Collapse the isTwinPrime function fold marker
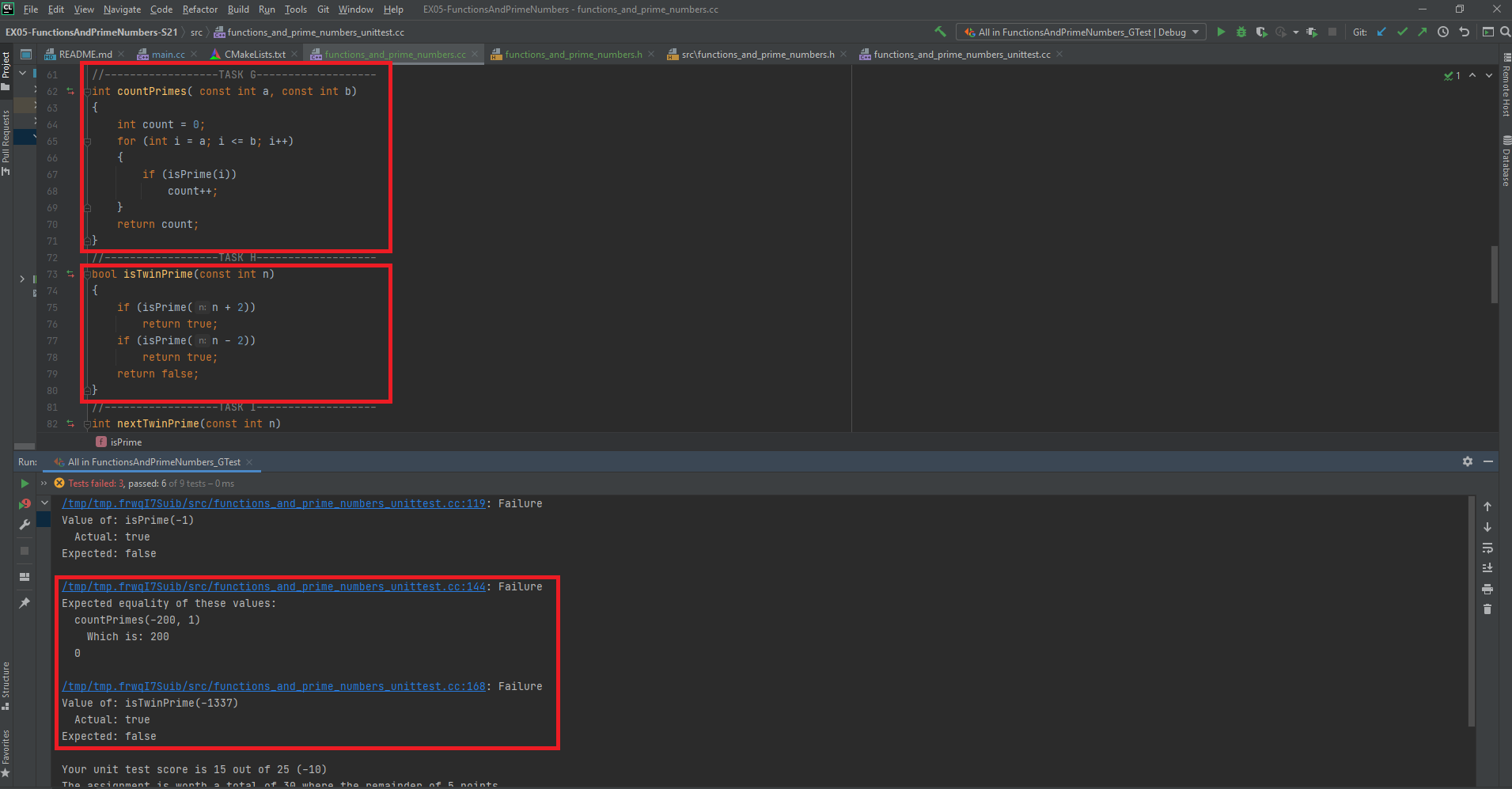 88,275
